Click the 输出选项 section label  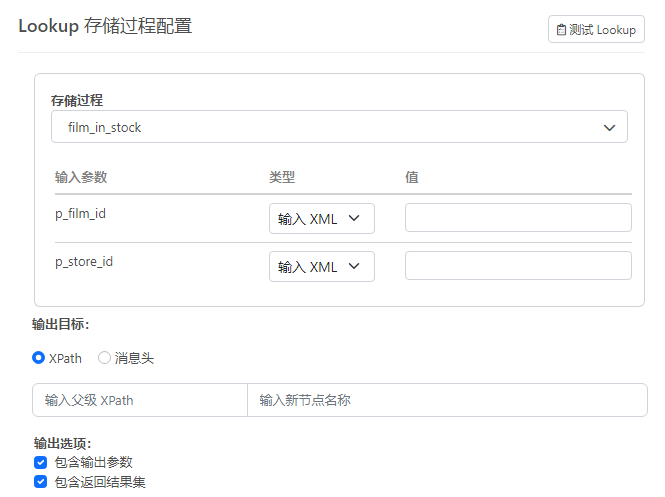[62, 443]
